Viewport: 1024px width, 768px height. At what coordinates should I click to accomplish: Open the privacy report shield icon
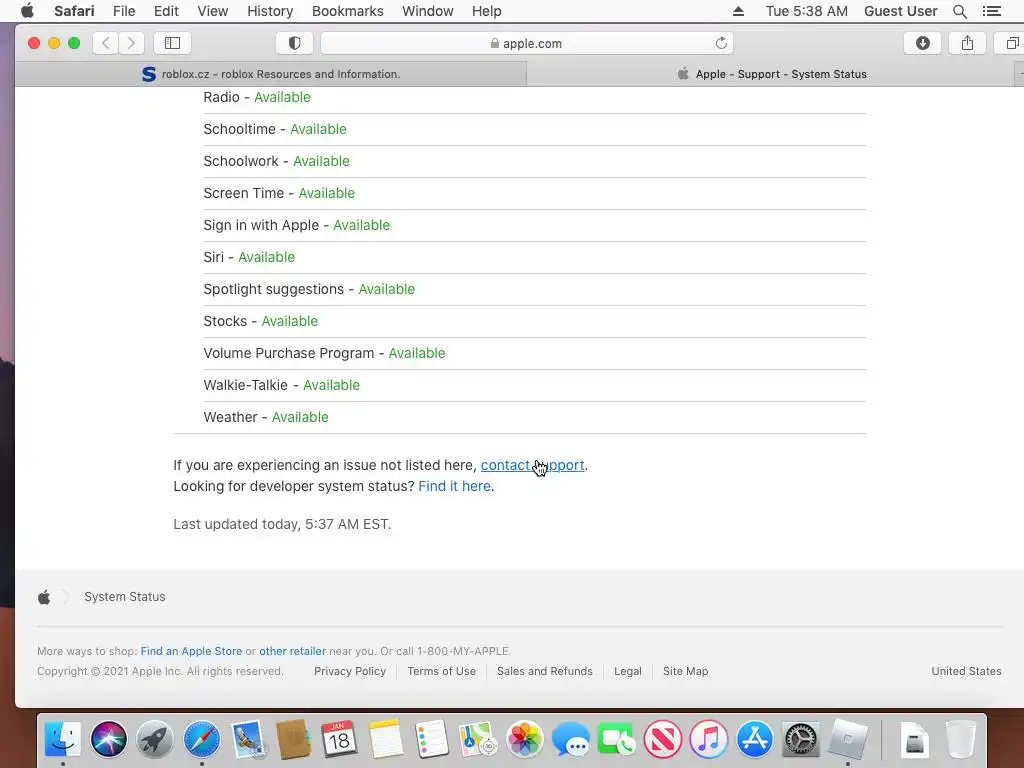pos(295,43)
